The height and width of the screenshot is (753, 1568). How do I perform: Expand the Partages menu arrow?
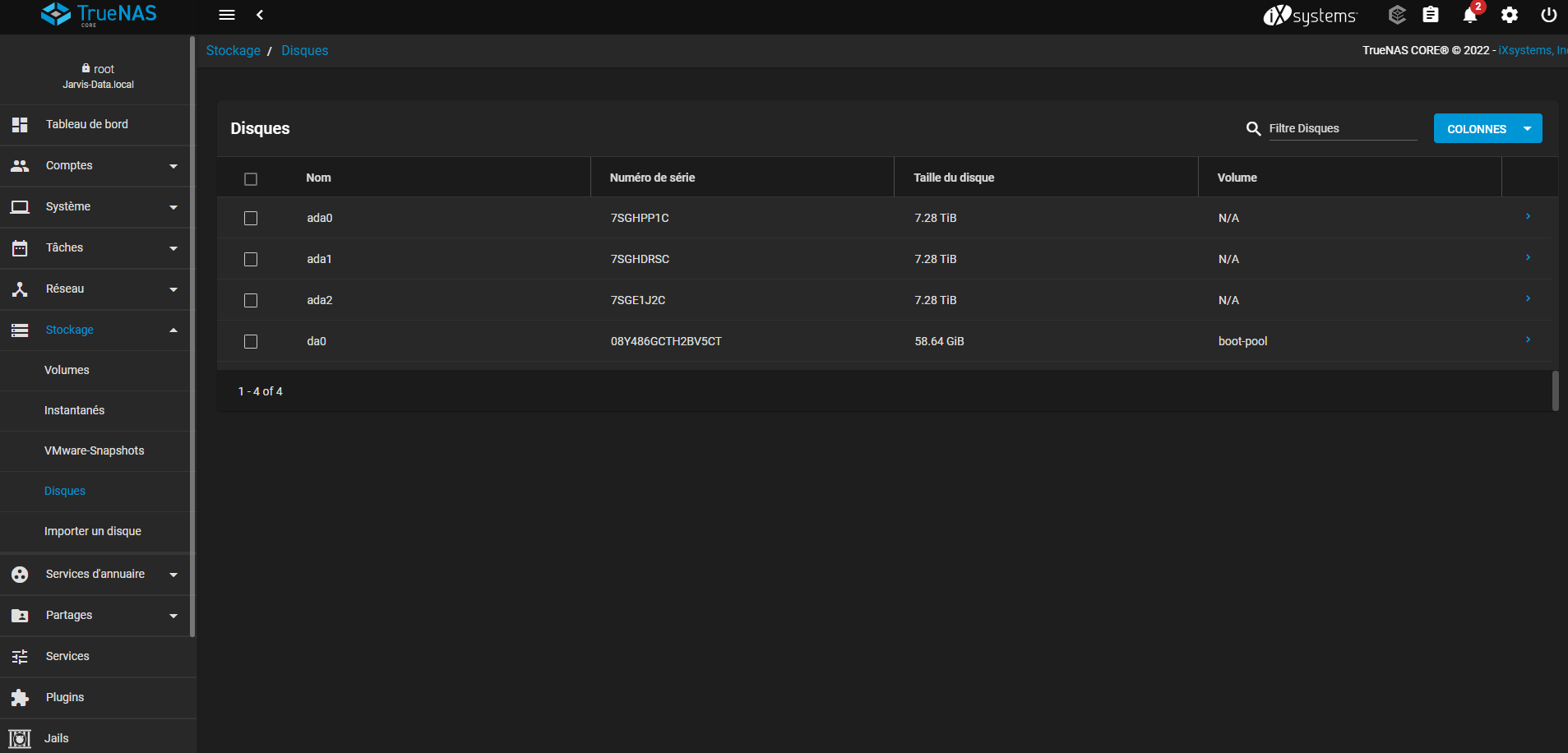(x=173, y=616)
